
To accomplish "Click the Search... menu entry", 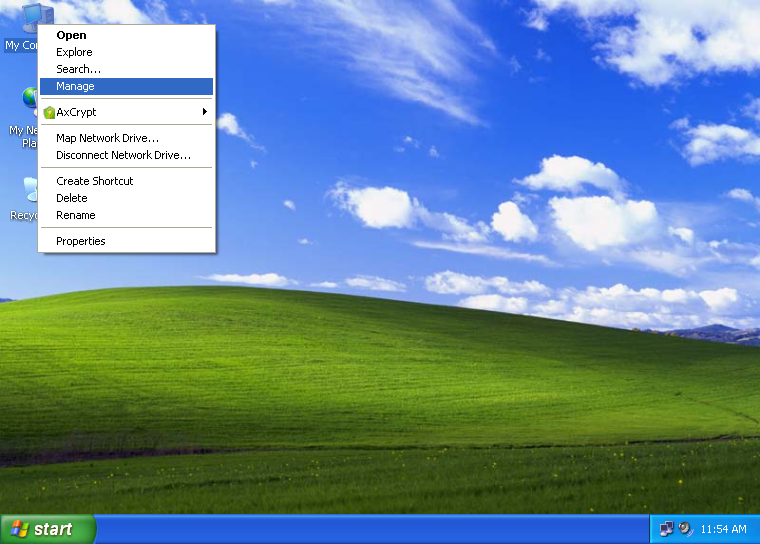I will tap(78, 69).
